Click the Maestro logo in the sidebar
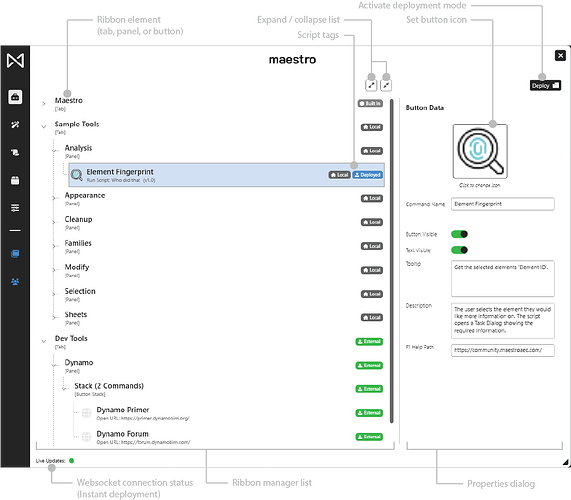 pos(15,60)
